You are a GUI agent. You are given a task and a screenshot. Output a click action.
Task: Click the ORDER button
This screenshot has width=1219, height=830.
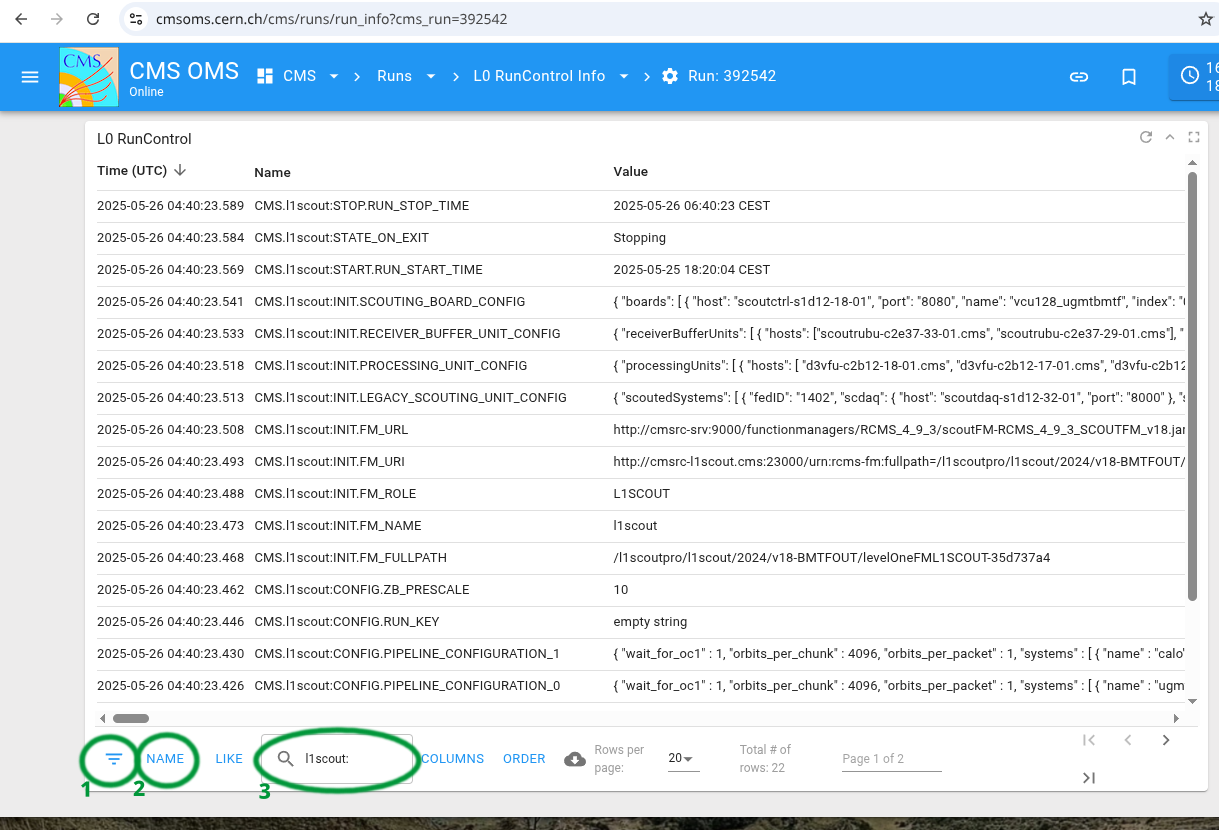click(524, 759)
